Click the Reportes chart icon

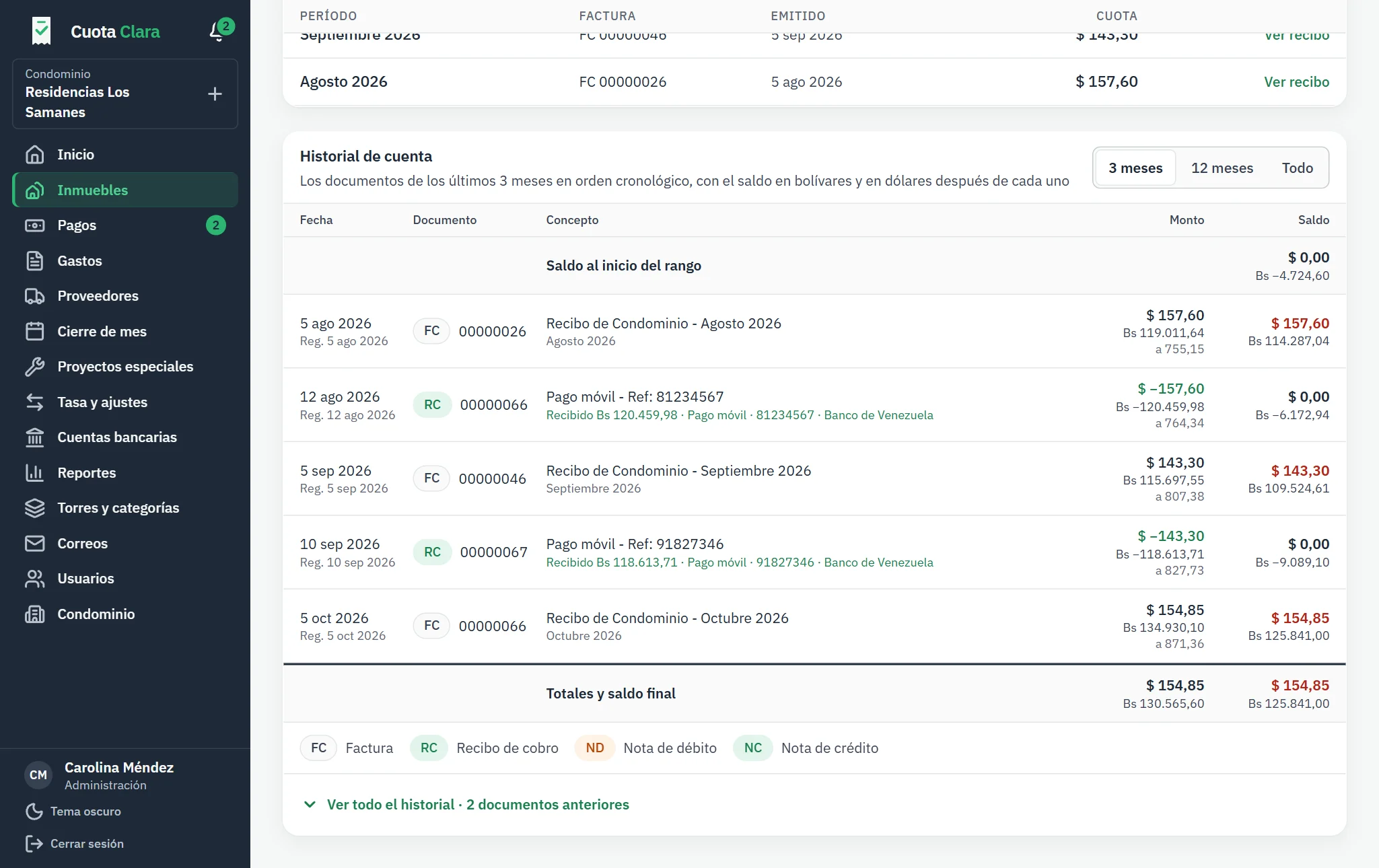coord(35,473)
